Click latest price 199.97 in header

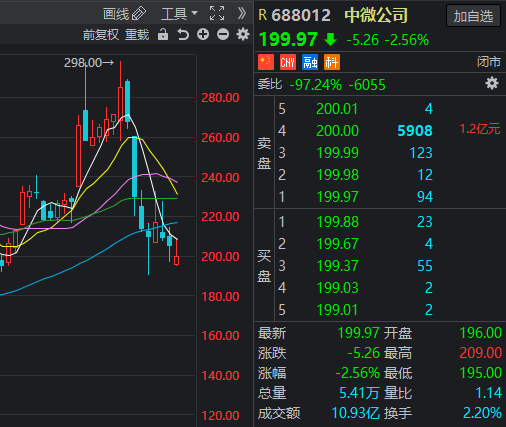288,39
